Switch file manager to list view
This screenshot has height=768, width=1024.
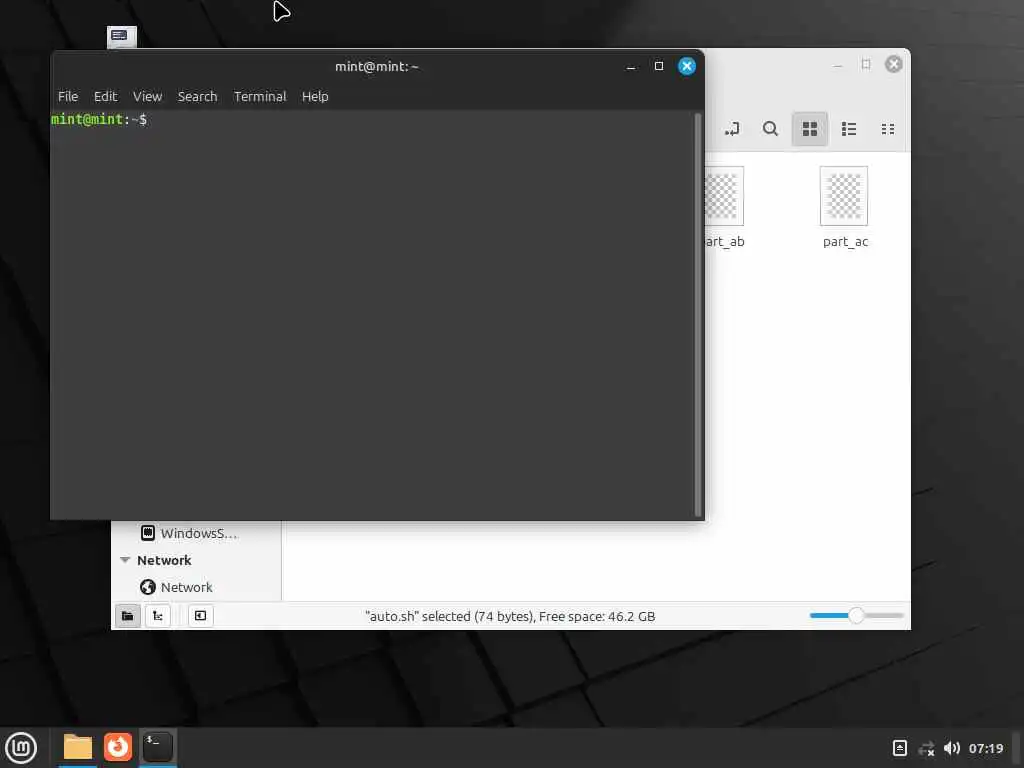click(849, 129)
